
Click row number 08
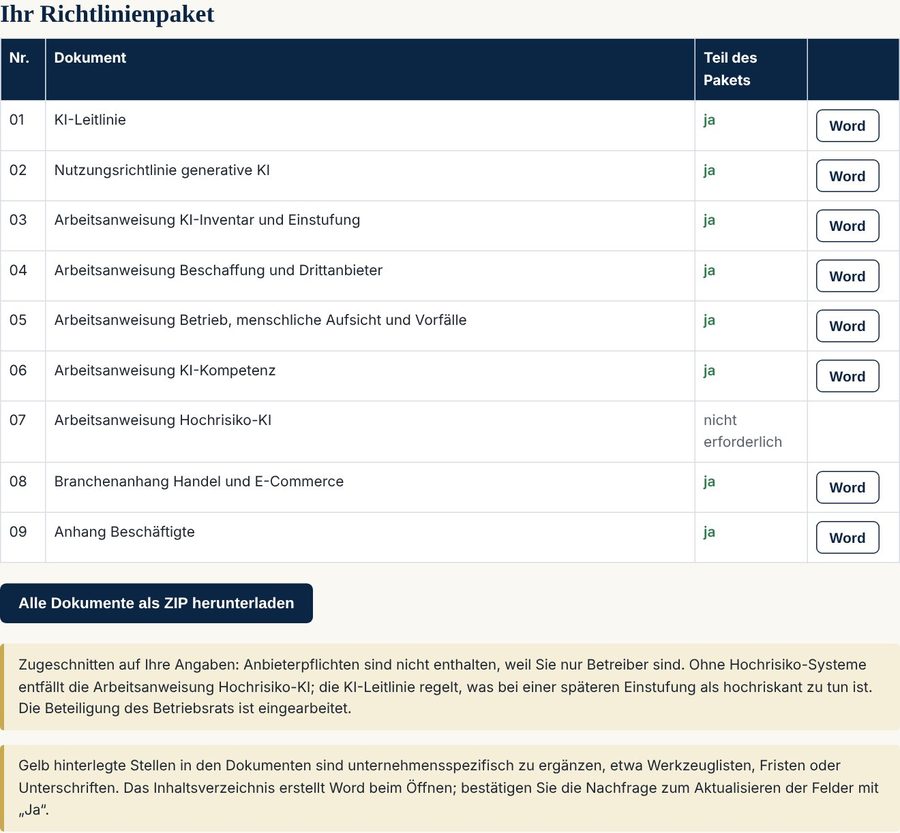[17, 481]
